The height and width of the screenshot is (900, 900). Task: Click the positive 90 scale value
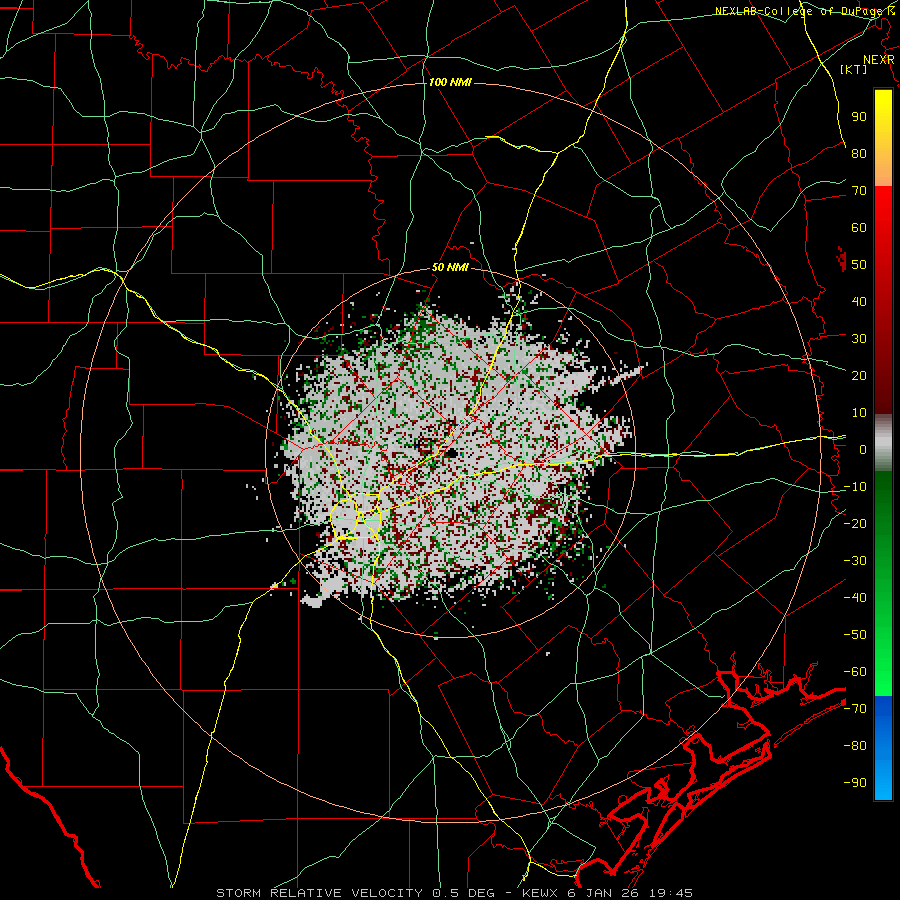(x=859, y=117)
